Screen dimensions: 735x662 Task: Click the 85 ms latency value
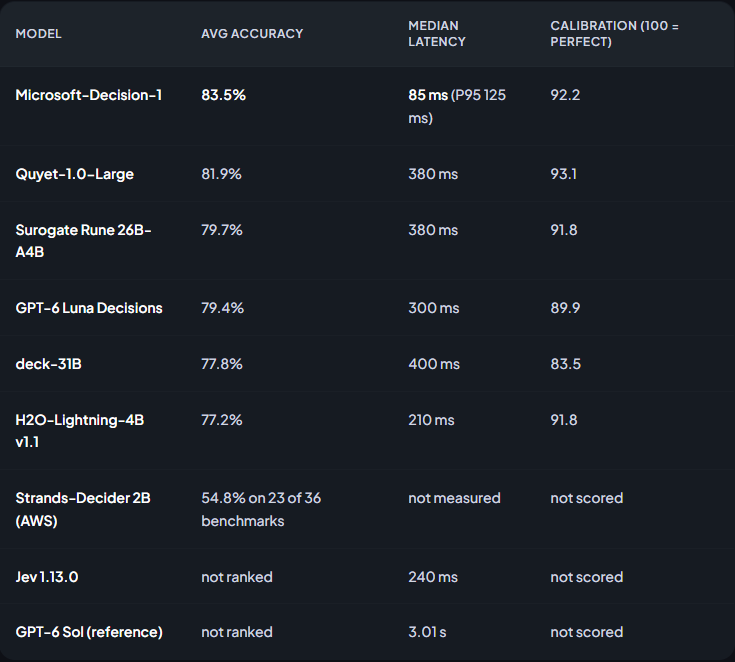tap(428, 95)
